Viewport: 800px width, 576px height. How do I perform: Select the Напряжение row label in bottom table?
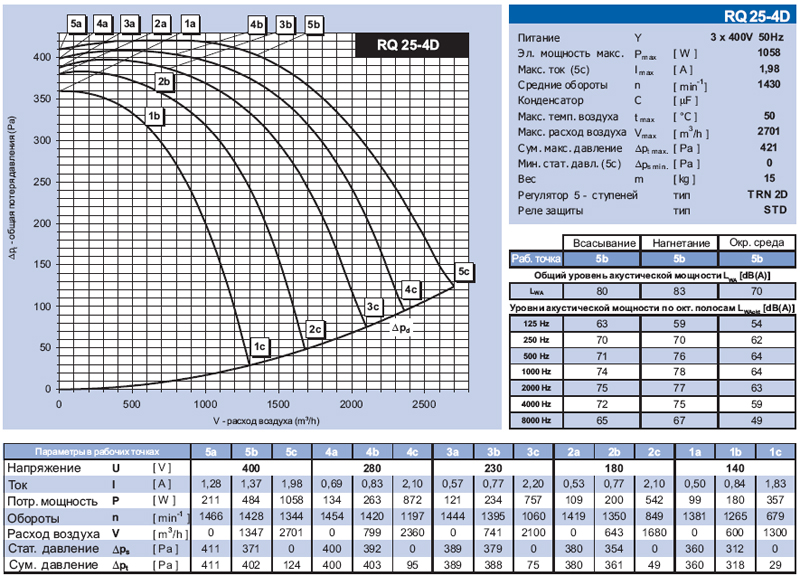tap(44, 468)
